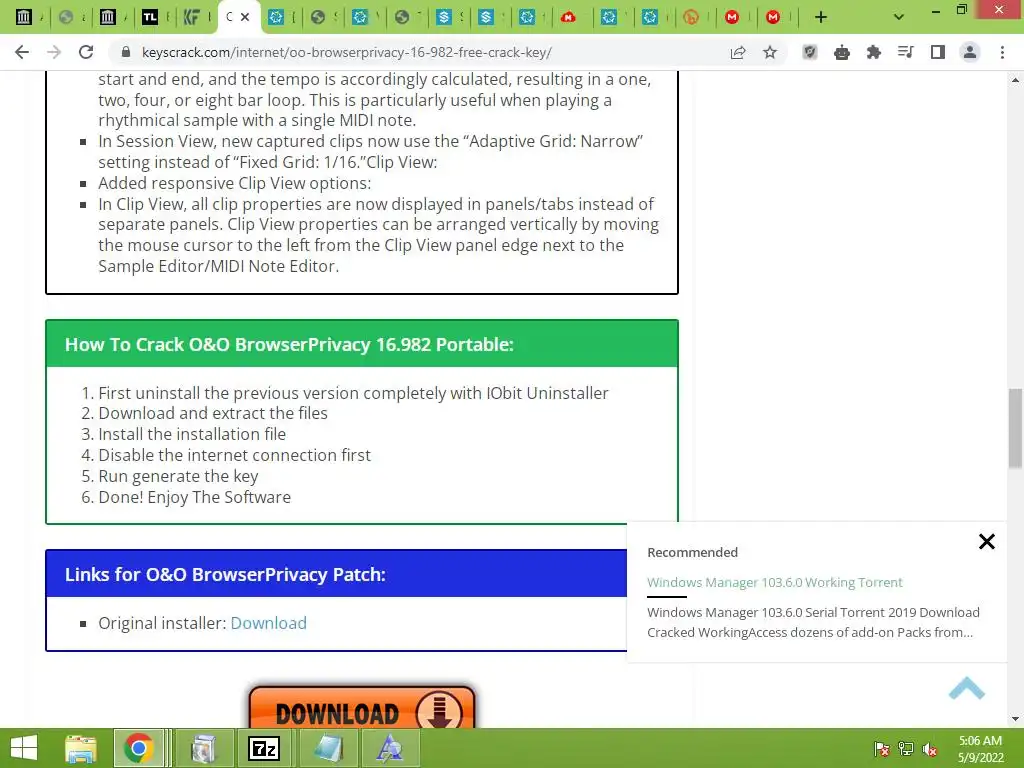Image resolution: width=1024 pixels, height=768 pixels.
Task: Close the active keyscrack tab
Action: coord(245,17)
